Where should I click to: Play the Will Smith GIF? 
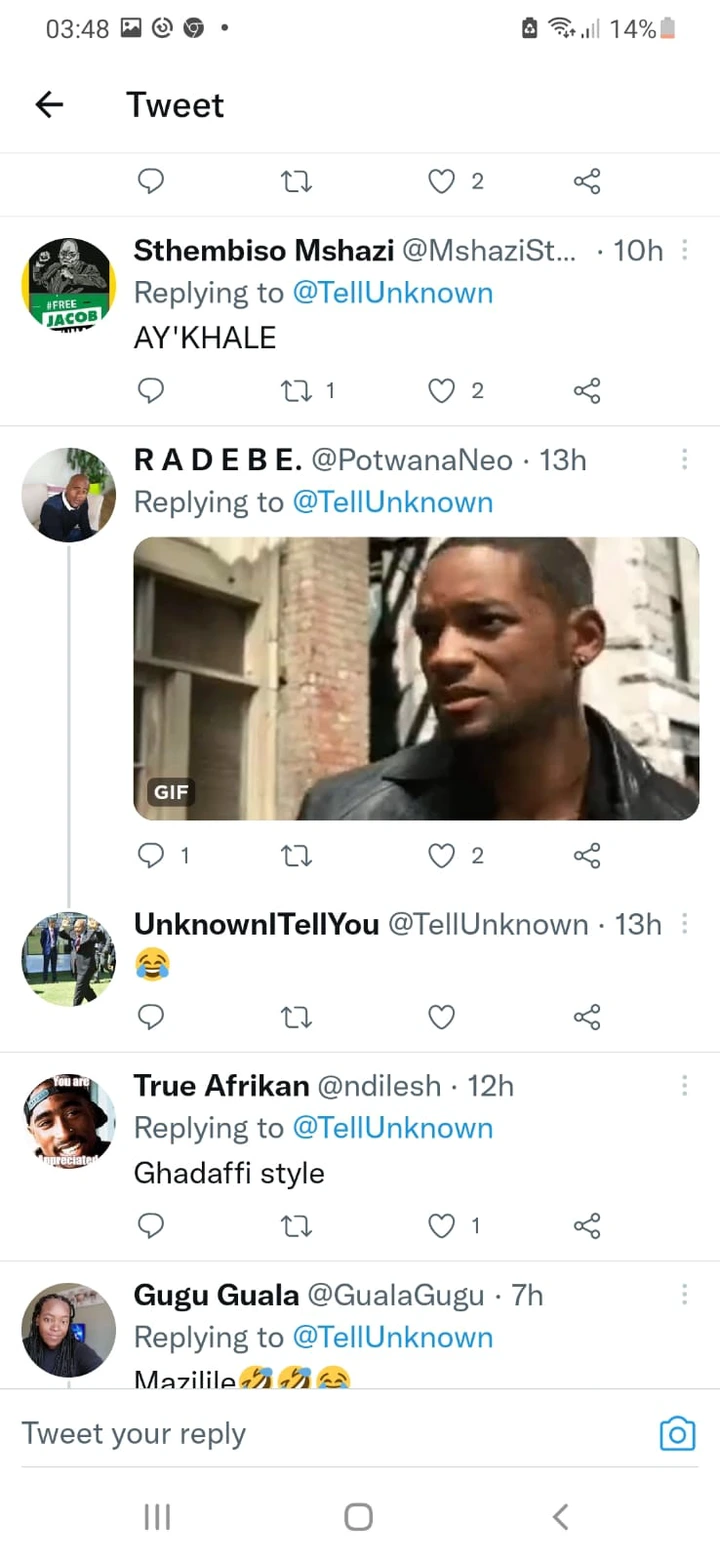click(416, 679)
